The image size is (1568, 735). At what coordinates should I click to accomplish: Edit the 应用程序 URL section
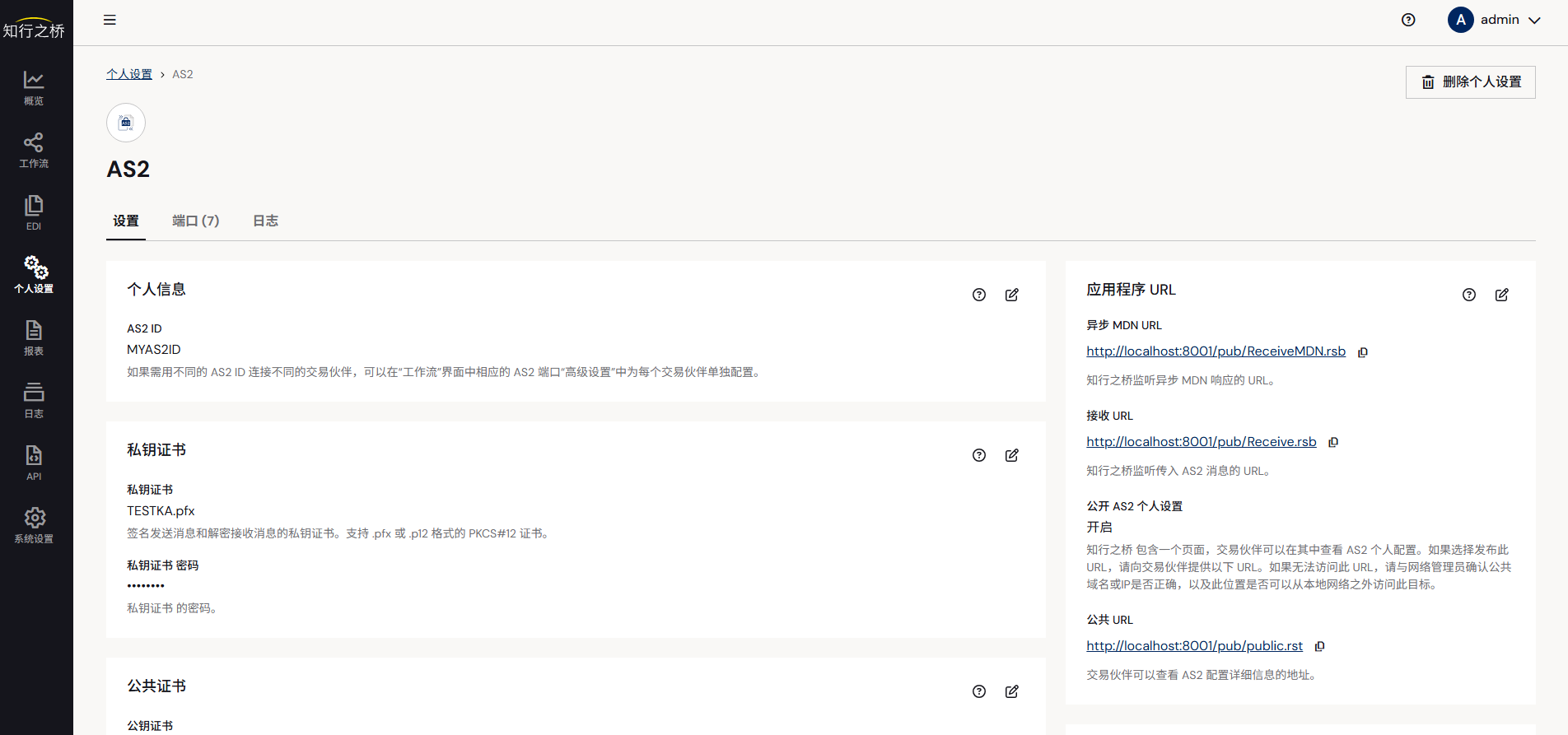point(1502,295)
